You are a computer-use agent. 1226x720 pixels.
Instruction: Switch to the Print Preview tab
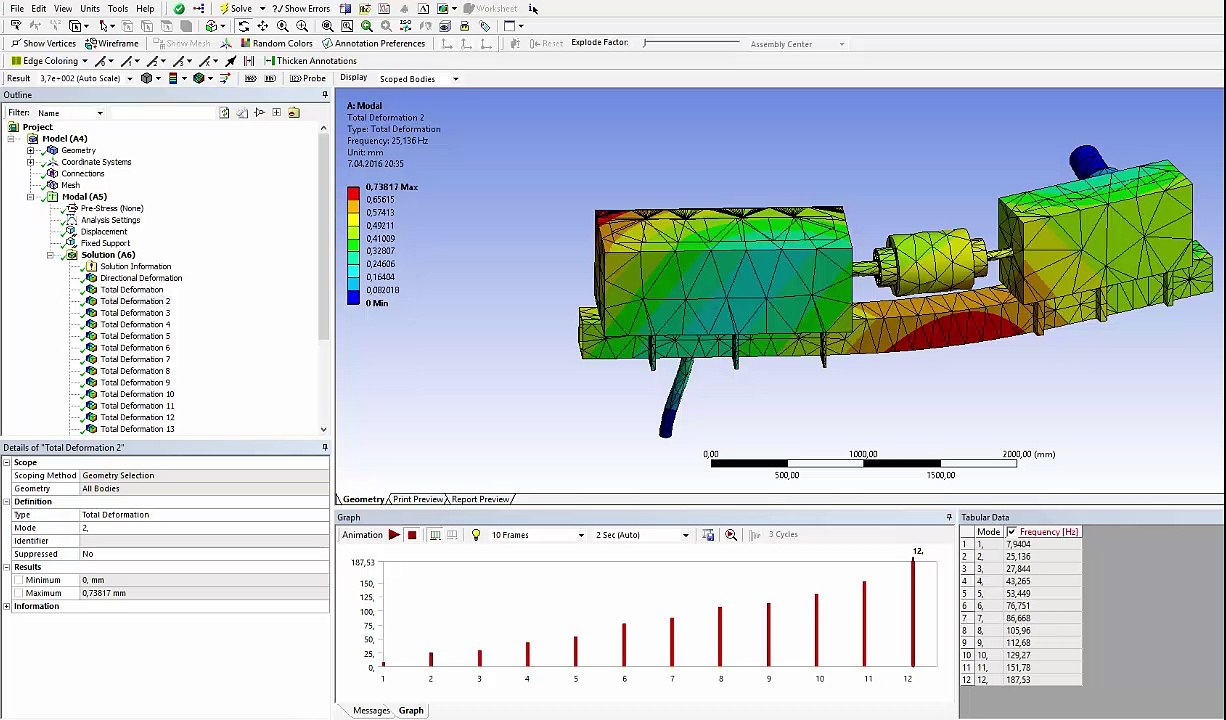pos(418,499)
